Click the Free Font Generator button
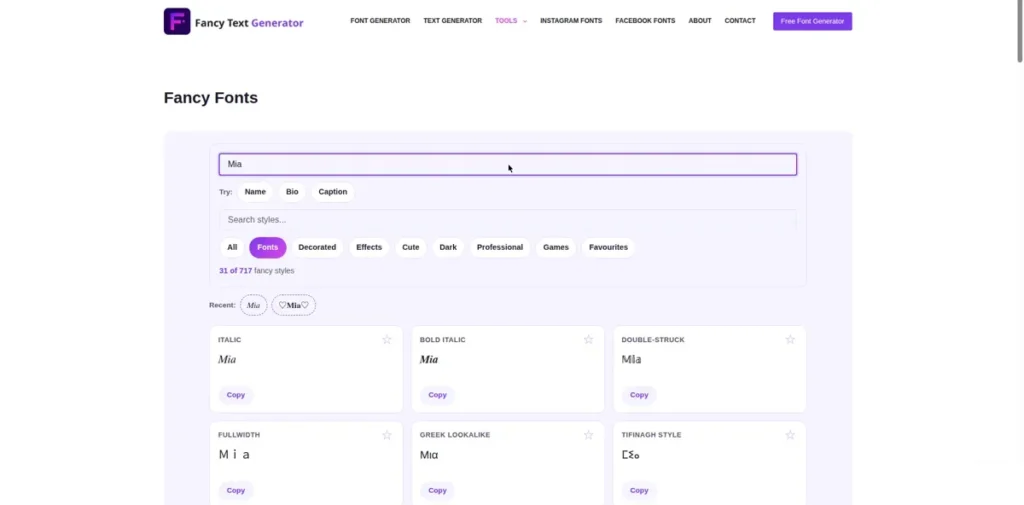The width and height of the screenshot is (1024, 505). (x=812, y=21)
